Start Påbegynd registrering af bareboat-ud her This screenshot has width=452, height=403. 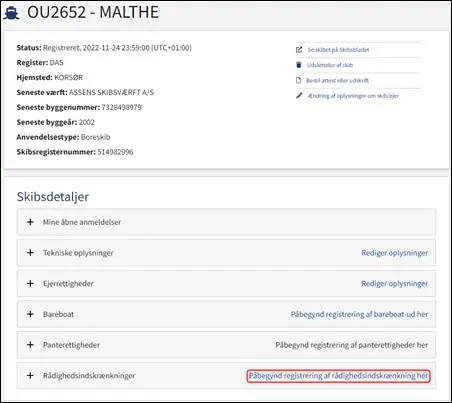pyautogui.click(x=359, y=314)
